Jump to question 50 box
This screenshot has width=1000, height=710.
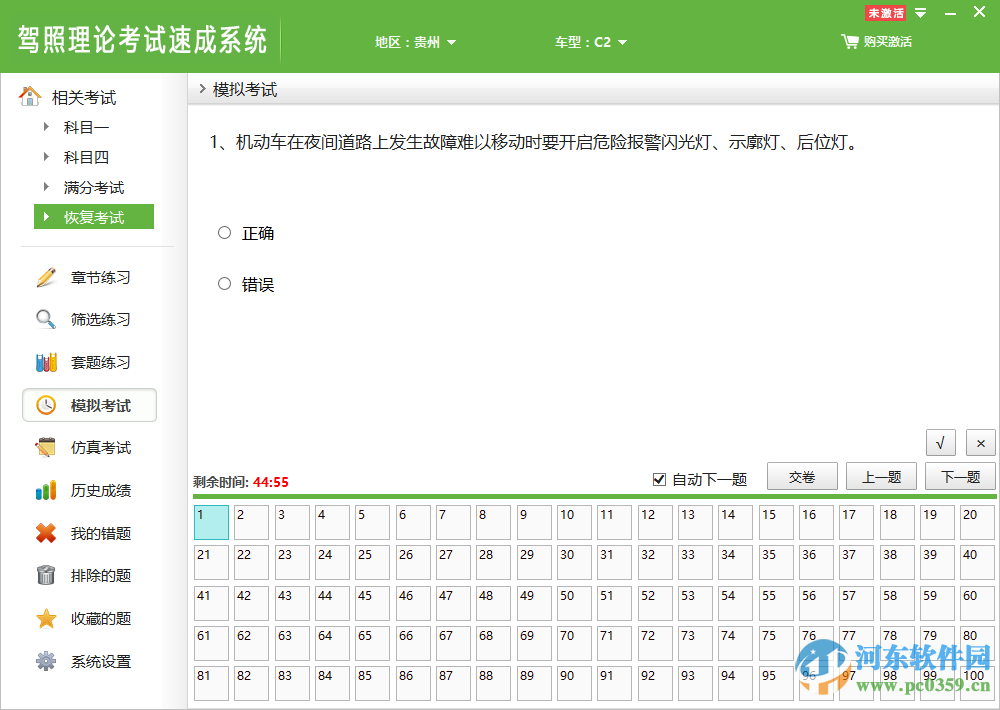pyautogui.click(x=574, y=603)
